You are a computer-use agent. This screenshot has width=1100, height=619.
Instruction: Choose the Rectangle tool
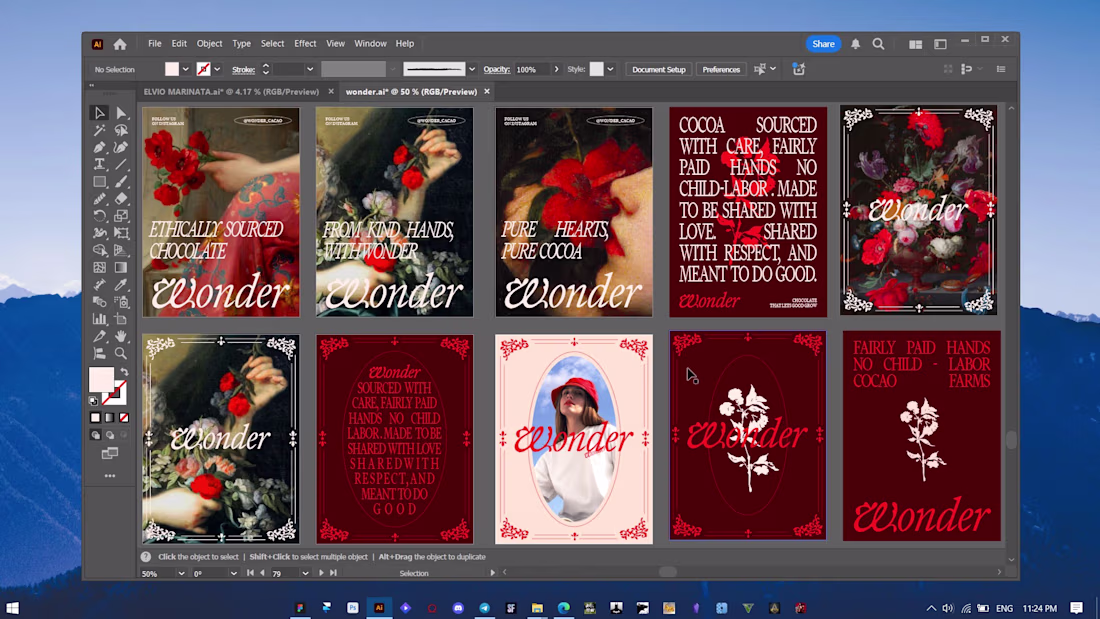point(100,182)
